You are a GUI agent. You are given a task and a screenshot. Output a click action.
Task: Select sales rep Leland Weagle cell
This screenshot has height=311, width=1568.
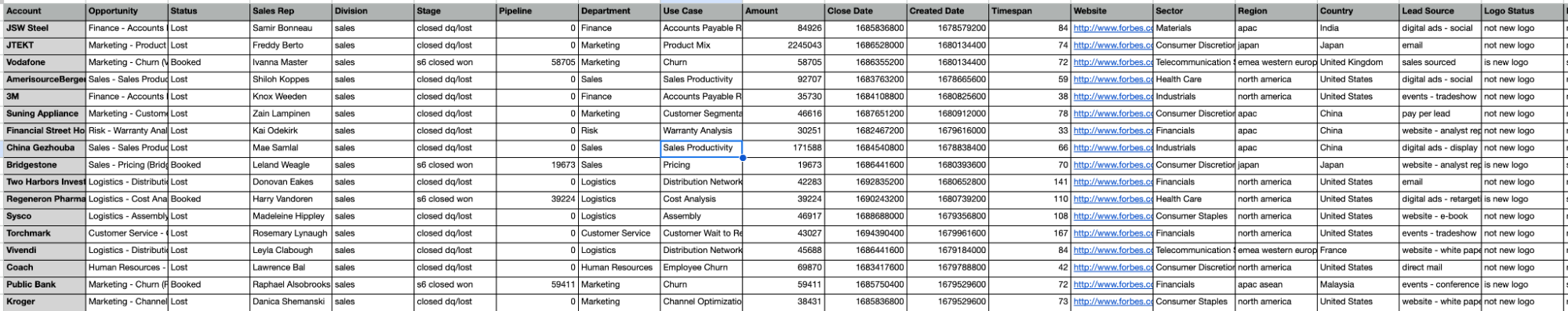point(291,165)
